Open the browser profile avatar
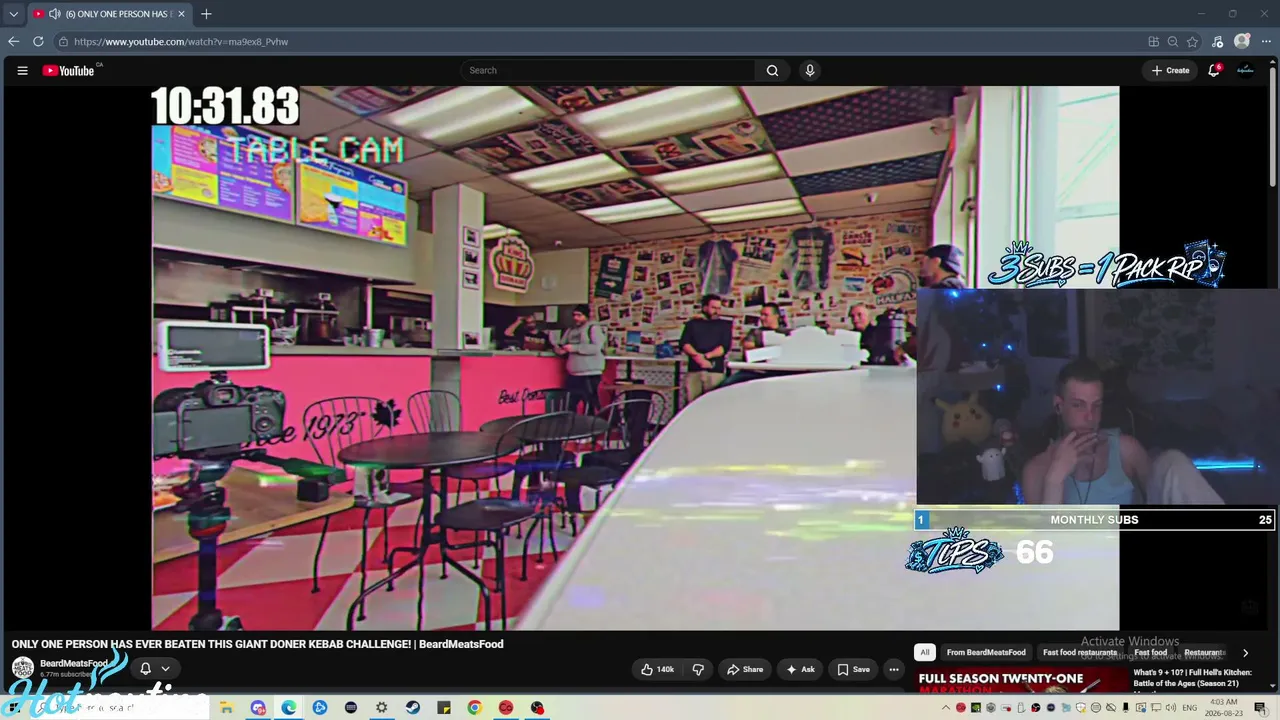The height and width of the screenshot is (720, 1280). click(x=1242, y=42)
